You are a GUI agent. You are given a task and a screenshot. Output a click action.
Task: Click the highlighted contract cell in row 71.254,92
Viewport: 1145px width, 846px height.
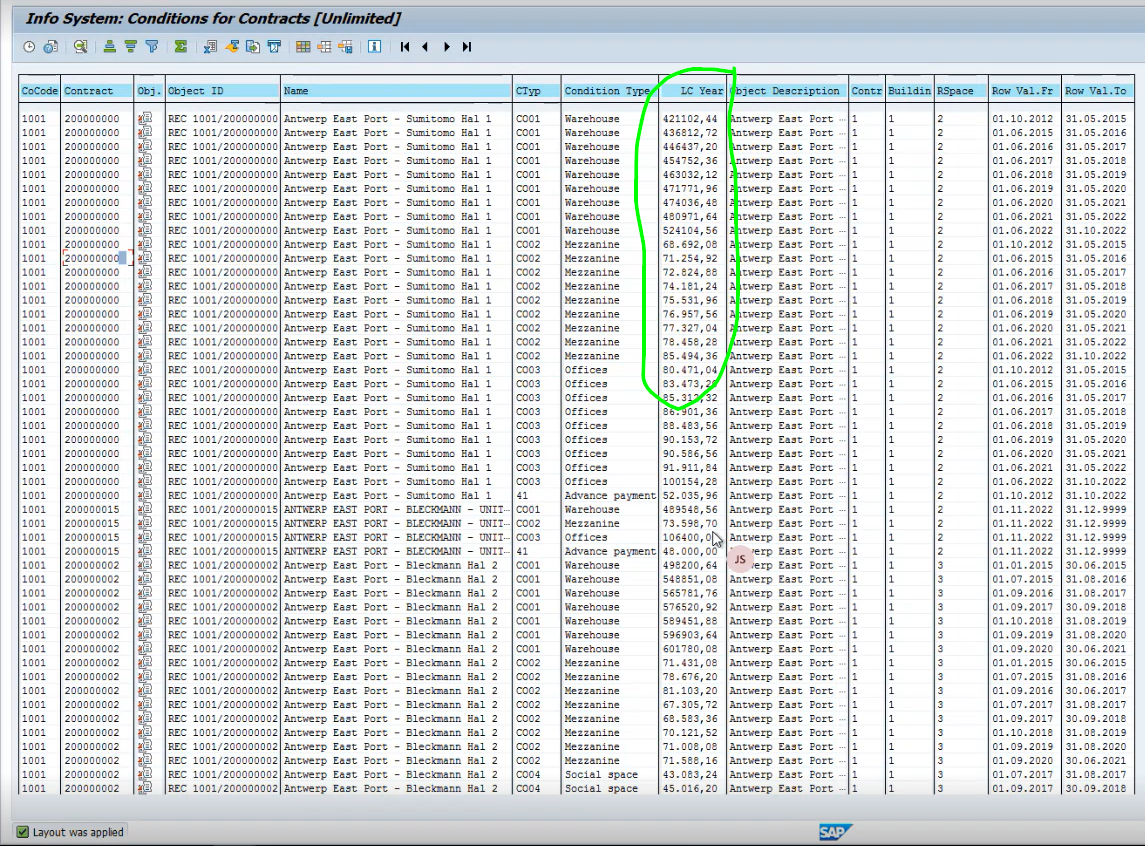(97, 258)
